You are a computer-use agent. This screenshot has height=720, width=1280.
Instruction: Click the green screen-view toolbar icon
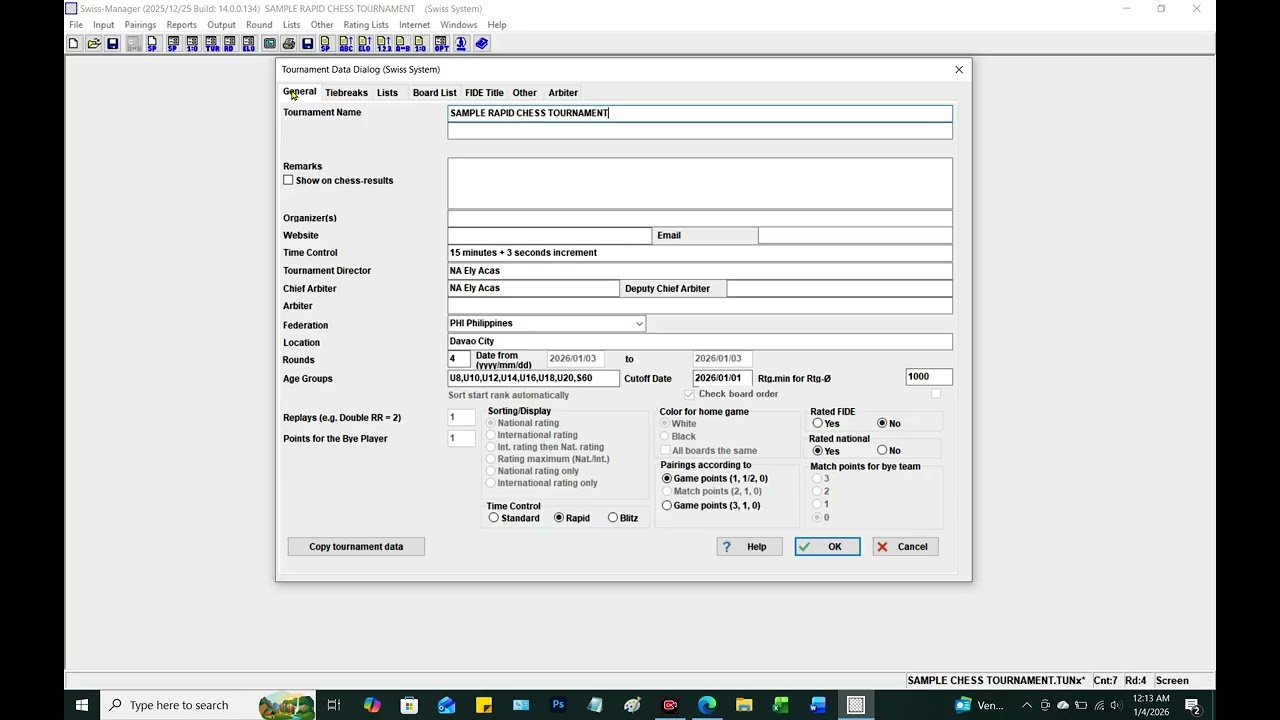(x=269, y=43)
